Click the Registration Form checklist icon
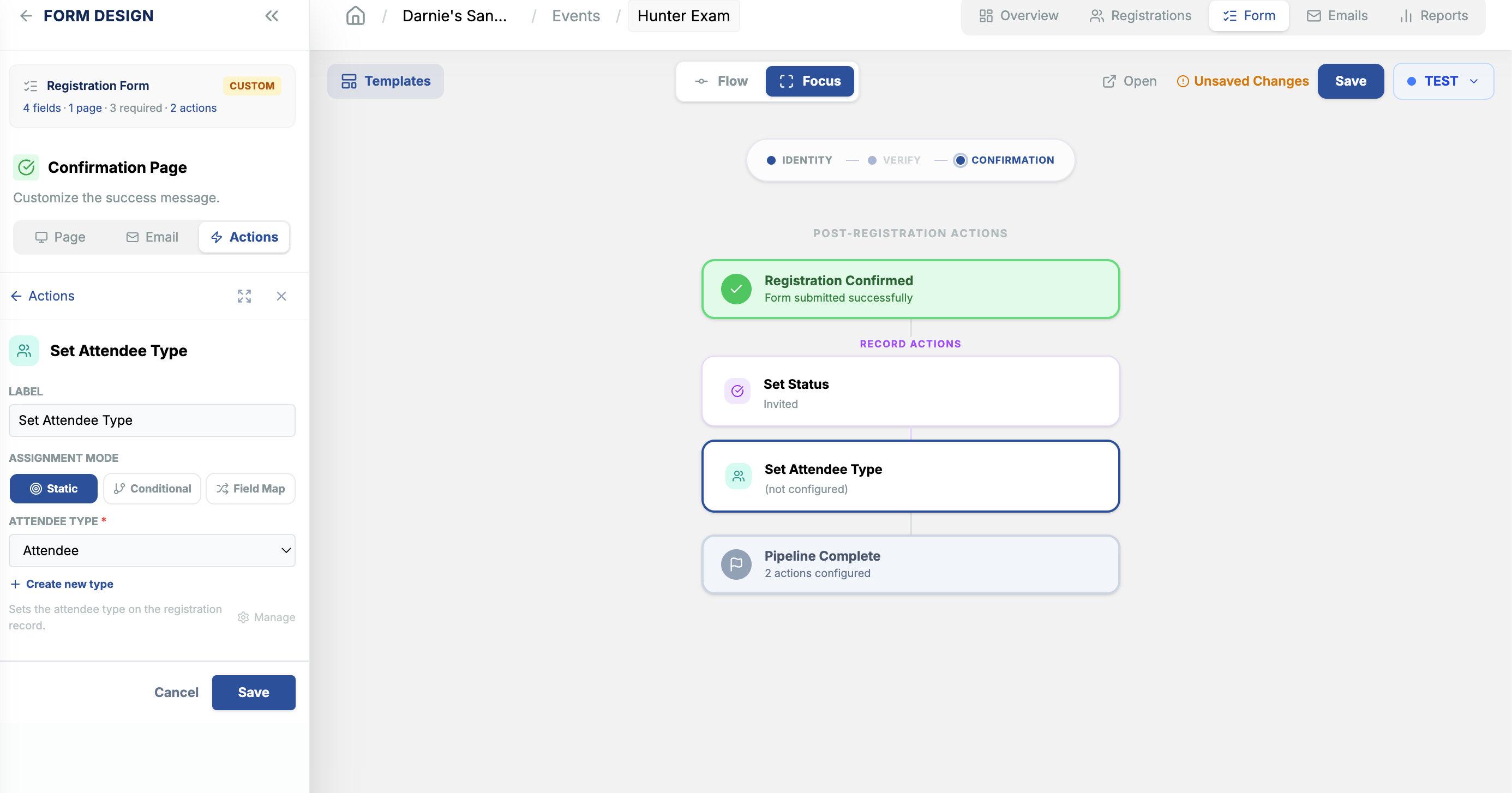The width and height of the screenshot is (1512, 793). pyautogui.click(x=31, y=86)
